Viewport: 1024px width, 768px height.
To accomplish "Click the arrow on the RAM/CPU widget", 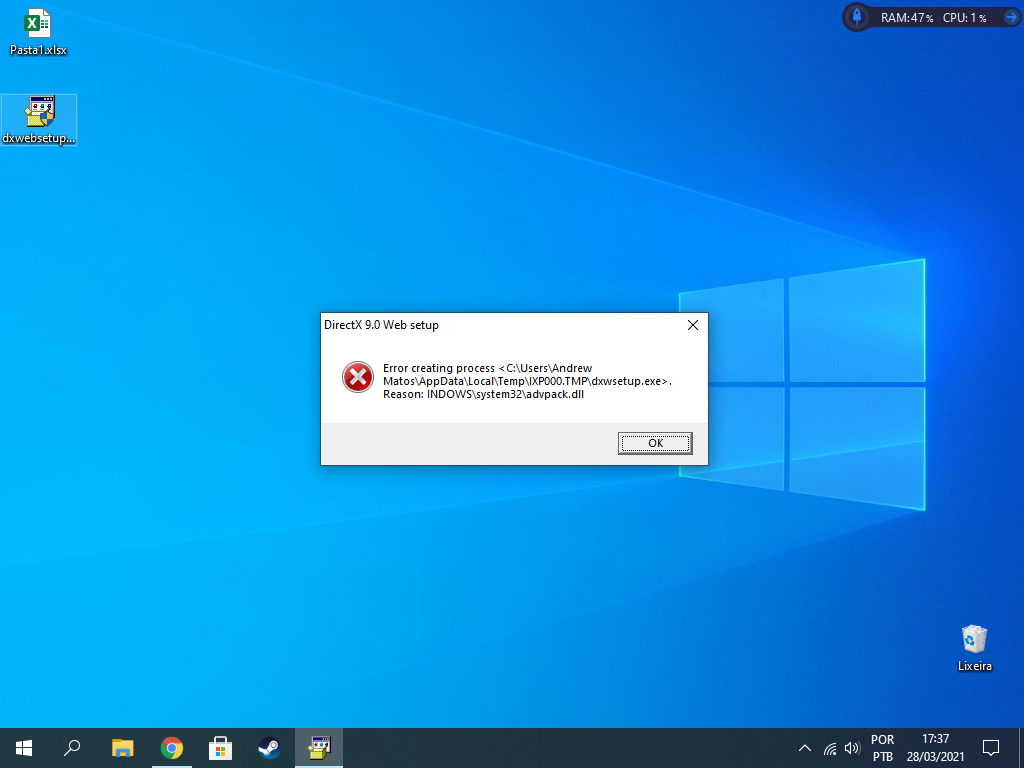I will pyautogui.click(x=1010, y=18).
